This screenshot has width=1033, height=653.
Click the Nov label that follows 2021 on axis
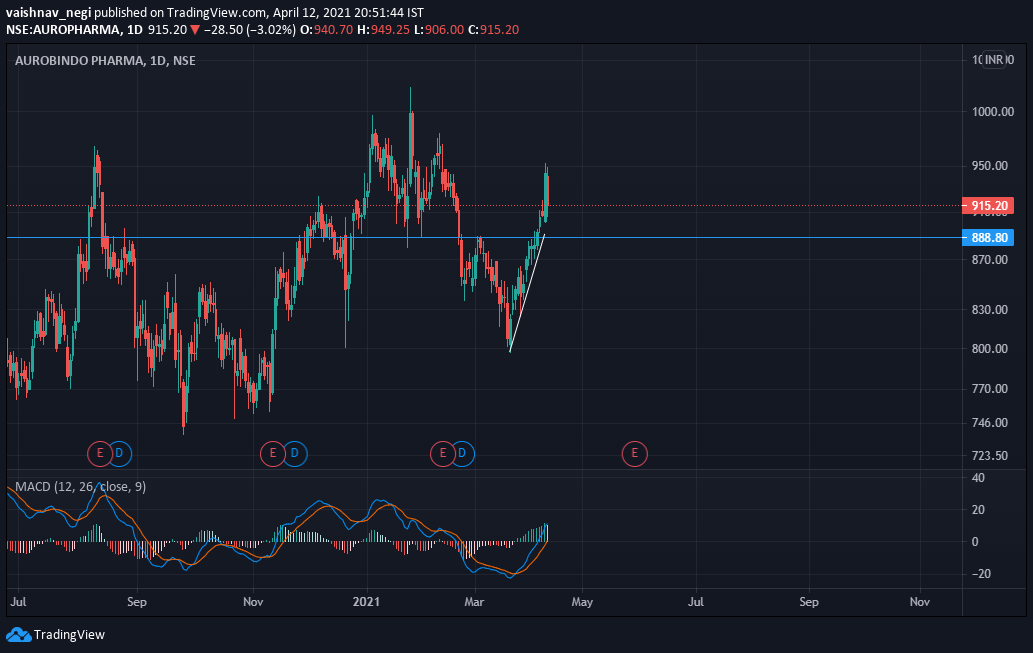pyautogui.click(x=920, y=602)
